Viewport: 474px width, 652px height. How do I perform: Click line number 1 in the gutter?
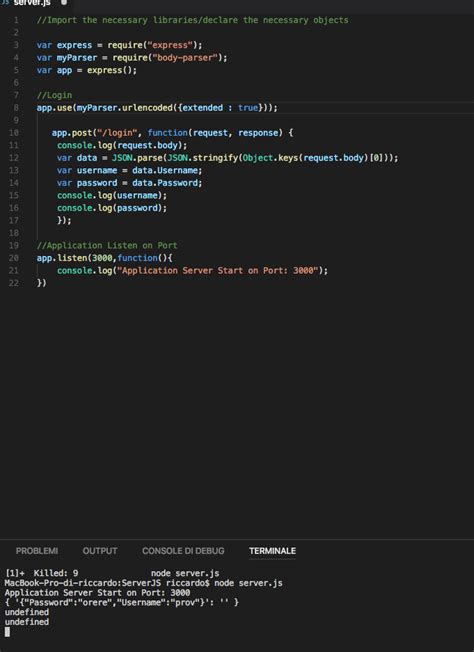16,20
